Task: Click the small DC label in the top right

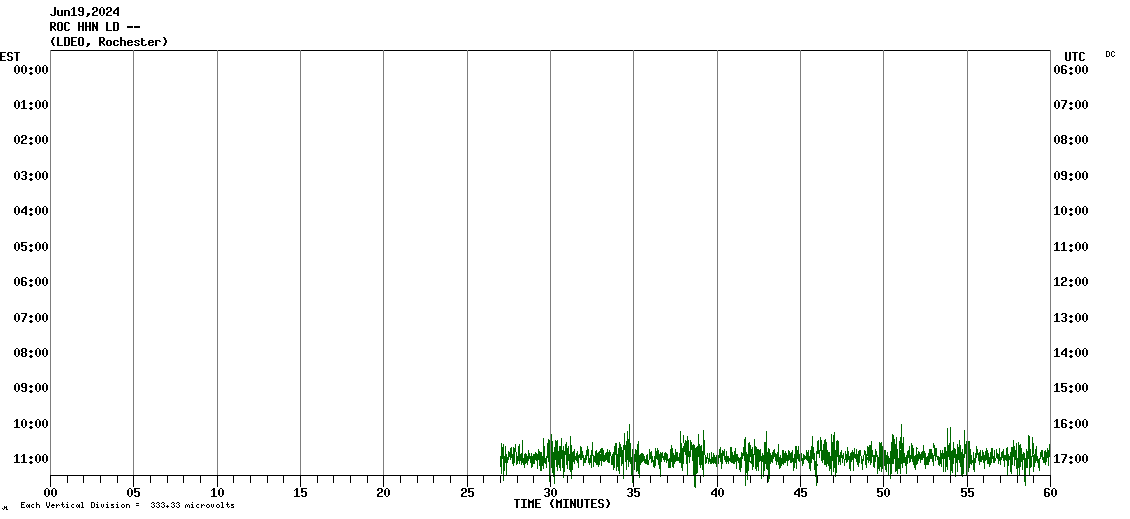Action: [1110, 54]
